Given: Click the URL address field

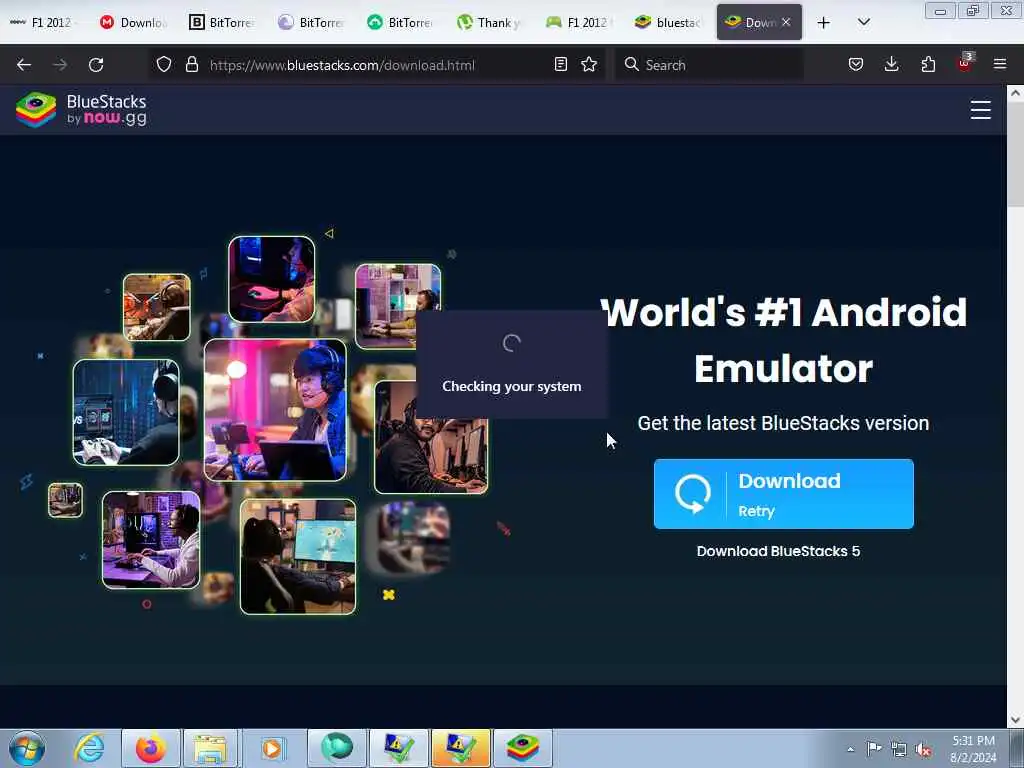Looking at the screenshot, I should point(376,65).
